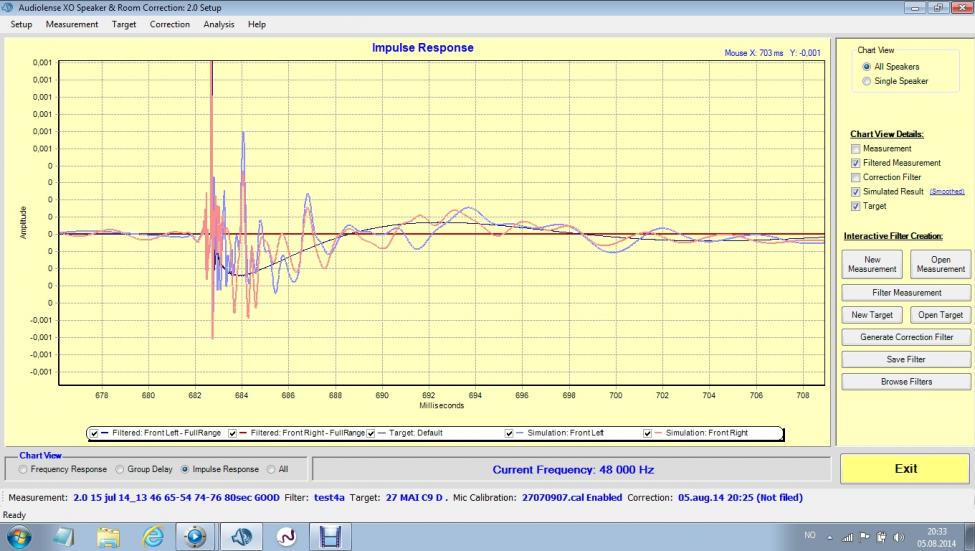Click the volume speaker tray icon
This screenshot has height=551, width=975.
[899, 537]
